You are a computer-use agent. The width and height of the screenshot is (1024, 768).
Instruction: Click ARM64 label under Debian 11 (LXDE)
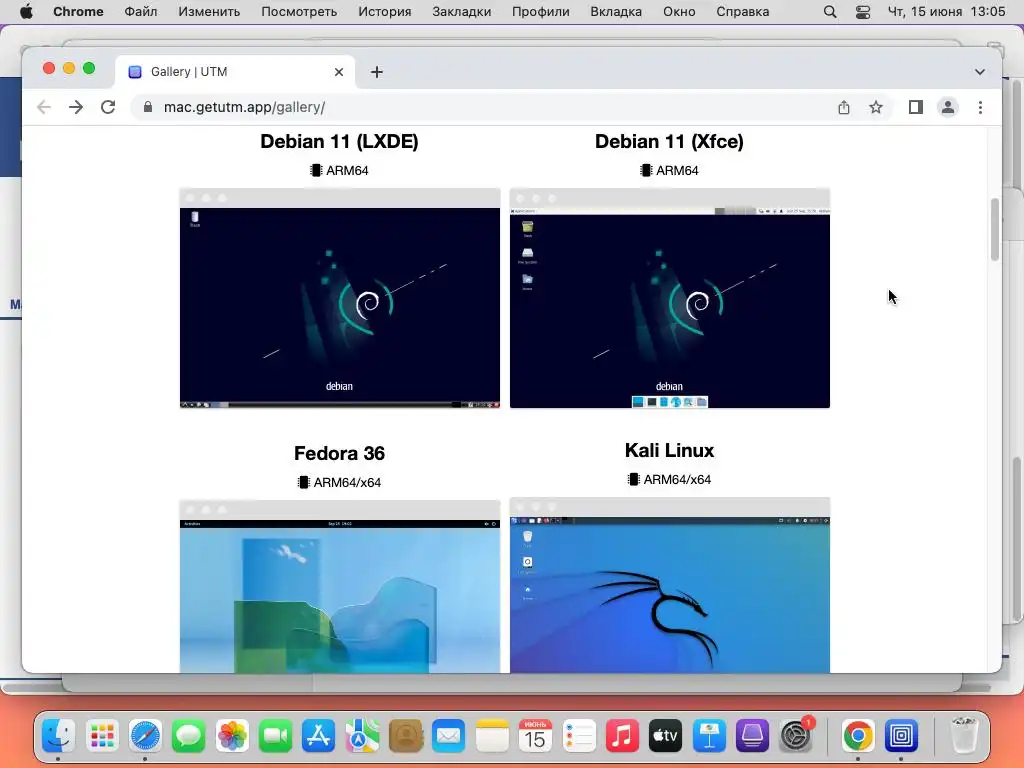click(x=340, y=170)
